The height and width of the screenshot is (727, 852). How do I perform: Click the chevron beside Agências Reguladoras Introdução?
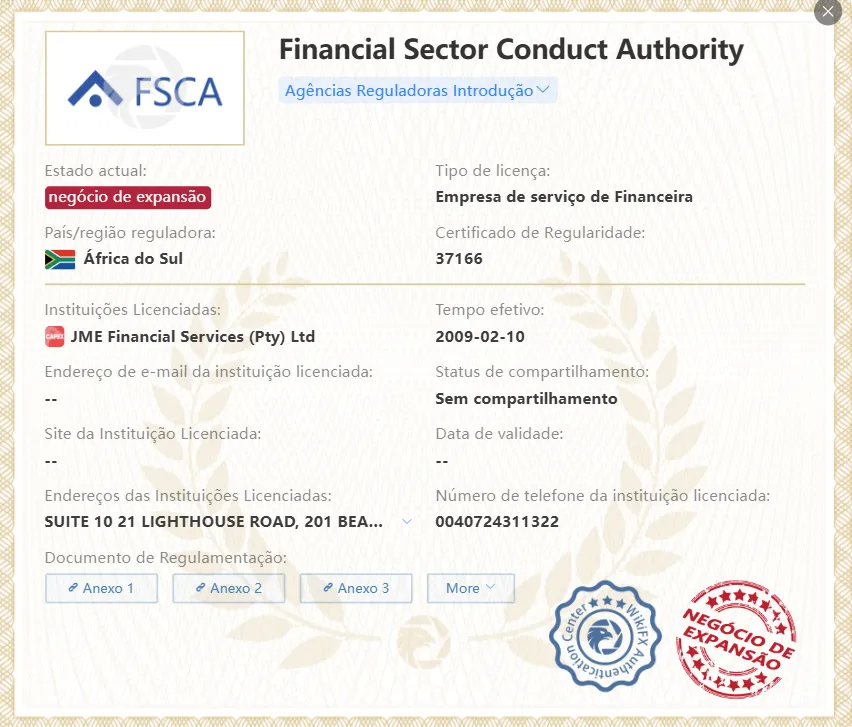pos(543,90)
